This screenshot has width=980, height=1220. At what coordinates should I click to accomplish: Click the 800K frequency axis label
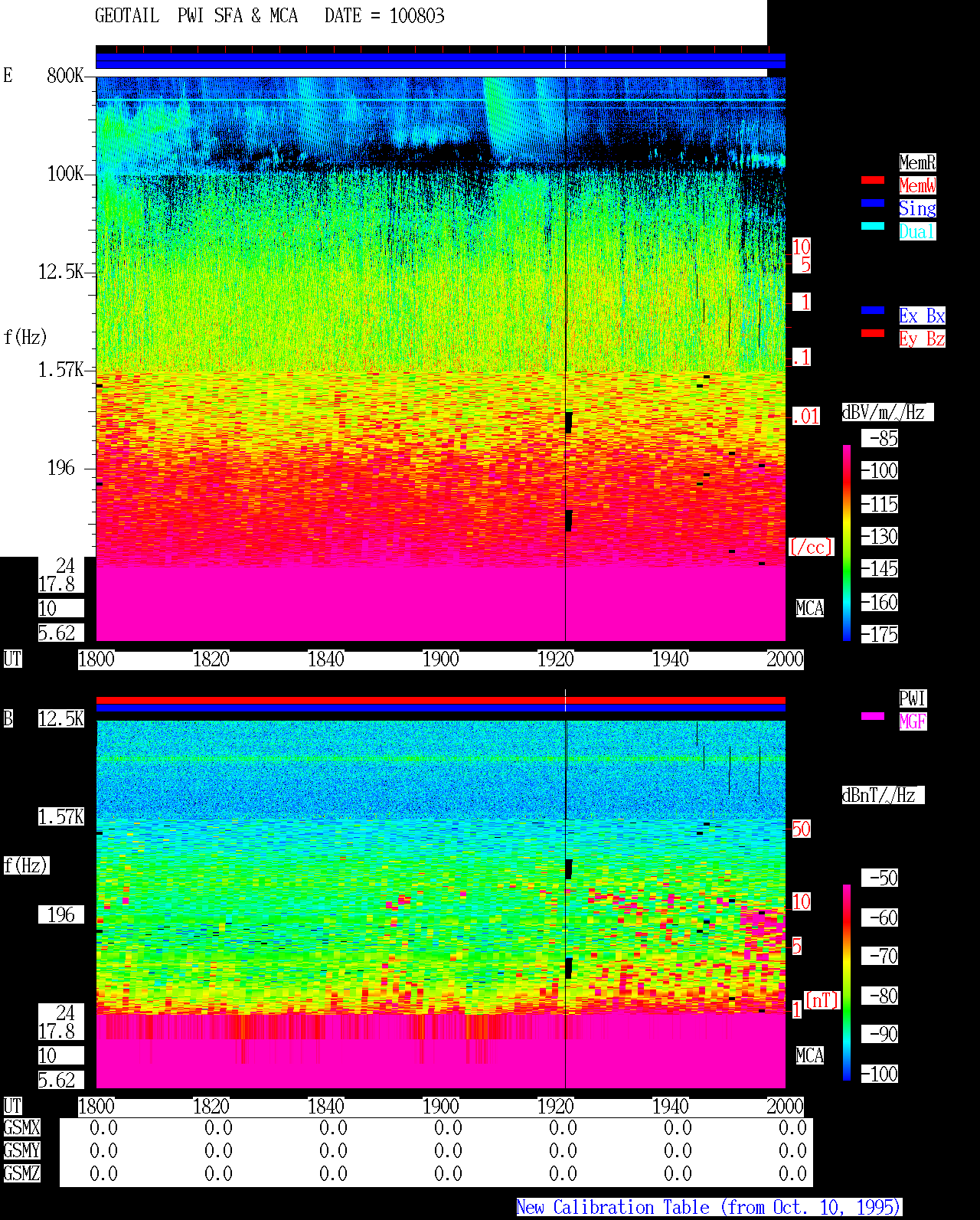65,76
